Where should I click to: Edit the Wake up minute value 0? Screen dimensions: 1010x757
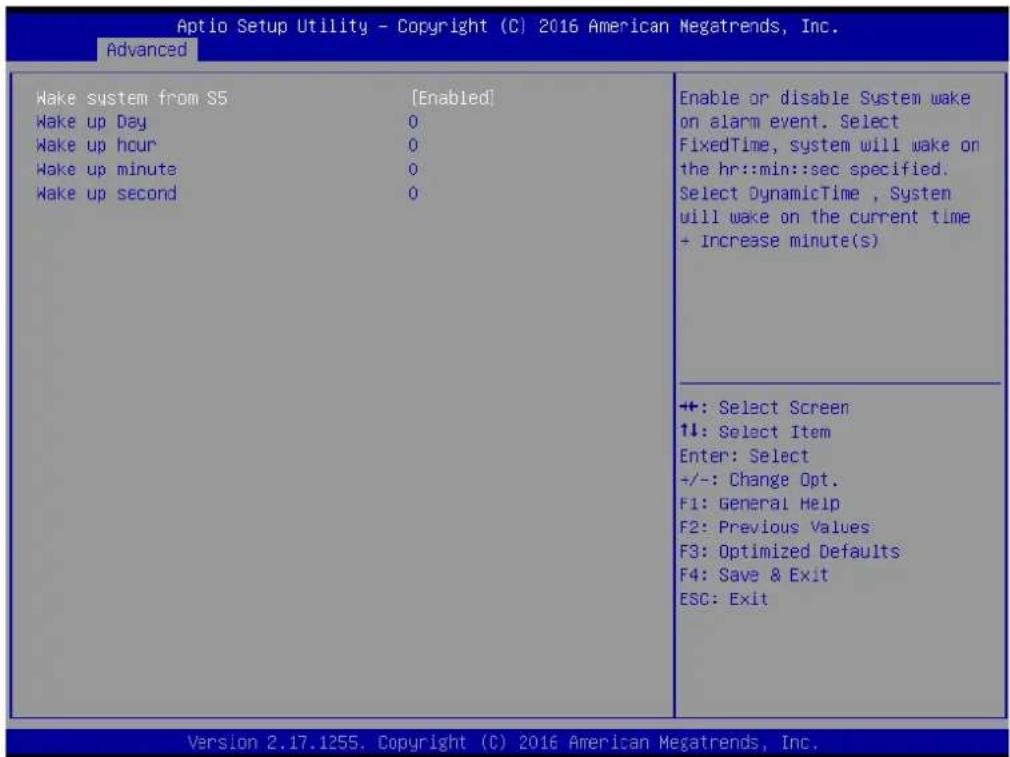[x=413, y=169]
